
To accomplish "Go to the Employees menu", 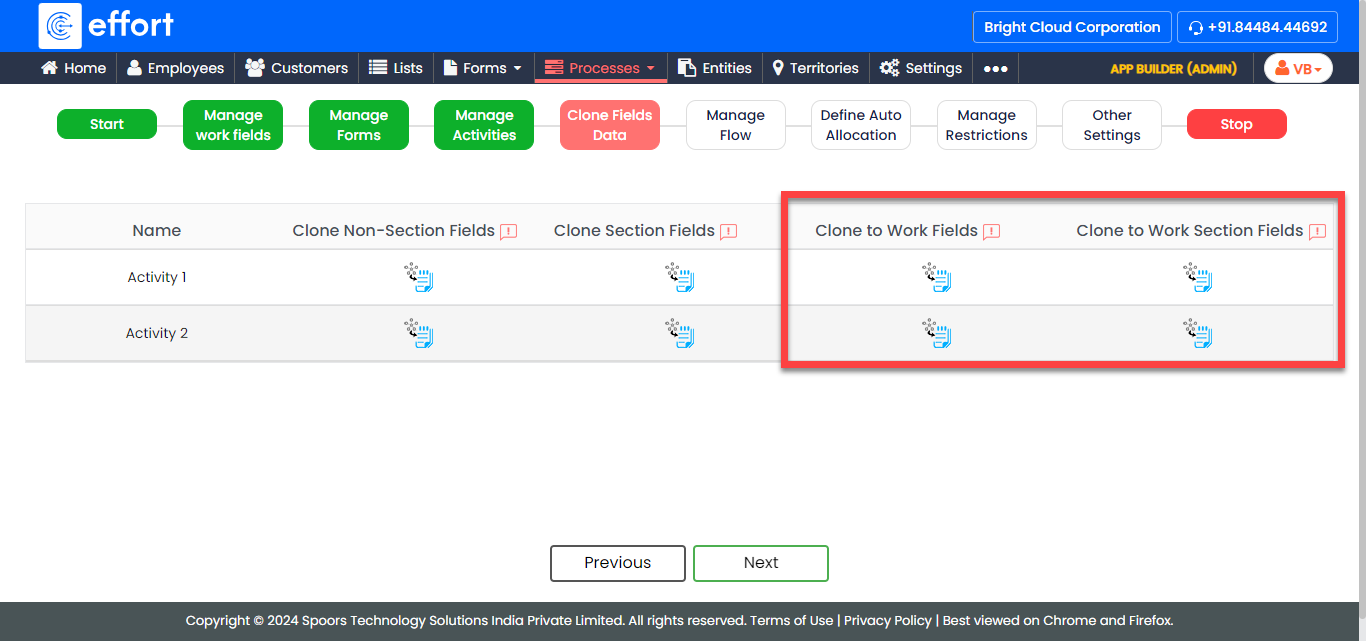I will pos(175,68).
